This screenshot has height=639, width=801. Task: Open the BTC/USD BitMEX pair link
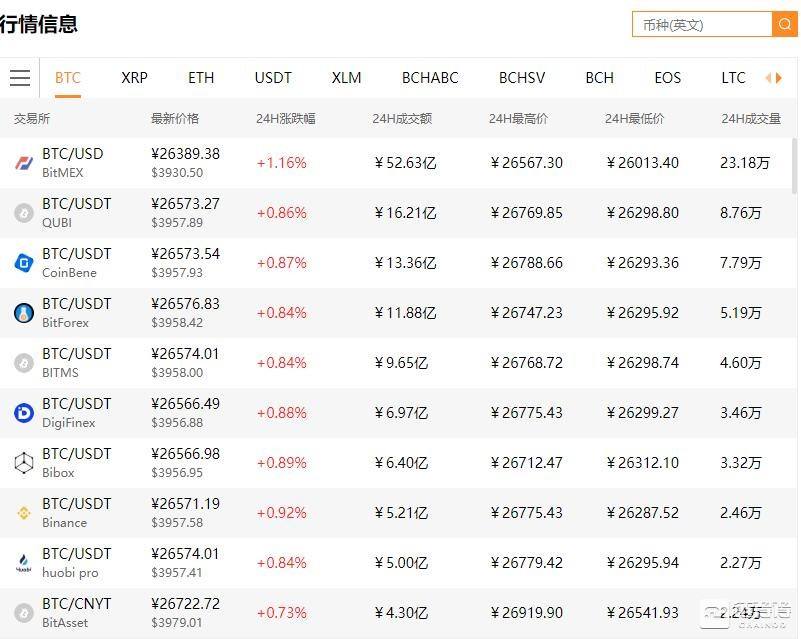(72, 154)
